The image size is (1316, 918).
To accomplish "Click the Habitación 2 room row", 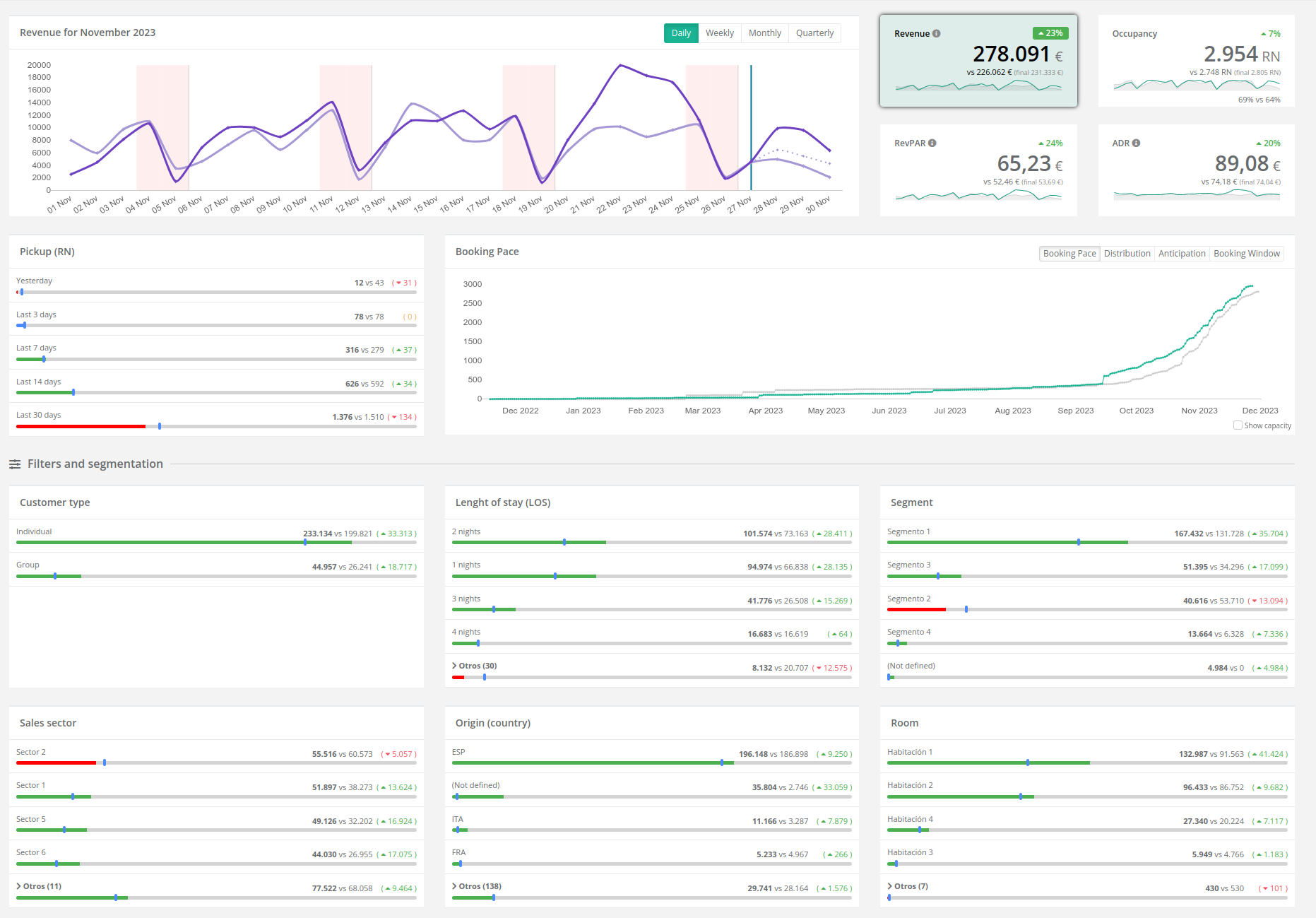I will click(x=1087, y=790).
